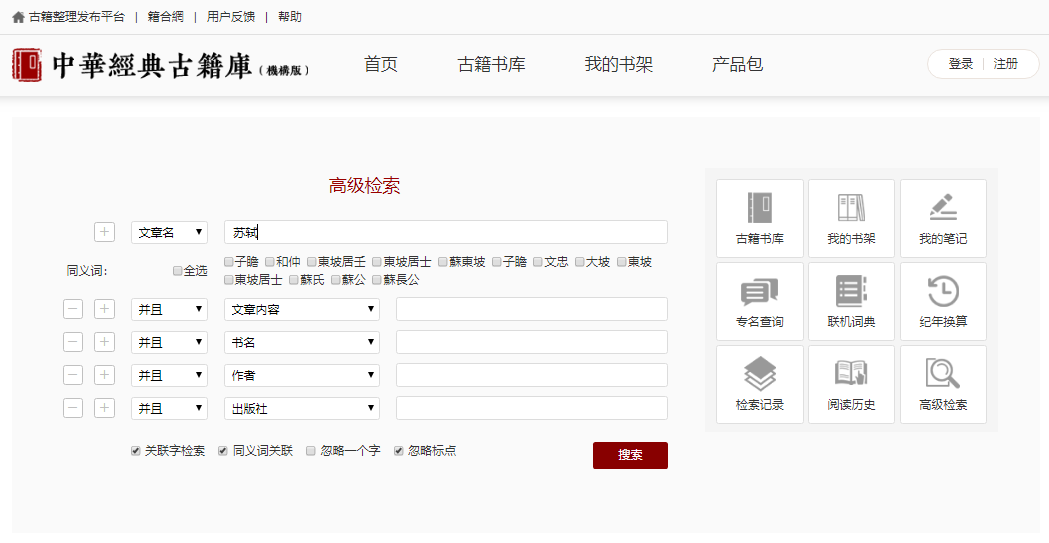Disable the 关联字检索 checkbox
The height and width of the screenshot is (543, 1049).
136,451
